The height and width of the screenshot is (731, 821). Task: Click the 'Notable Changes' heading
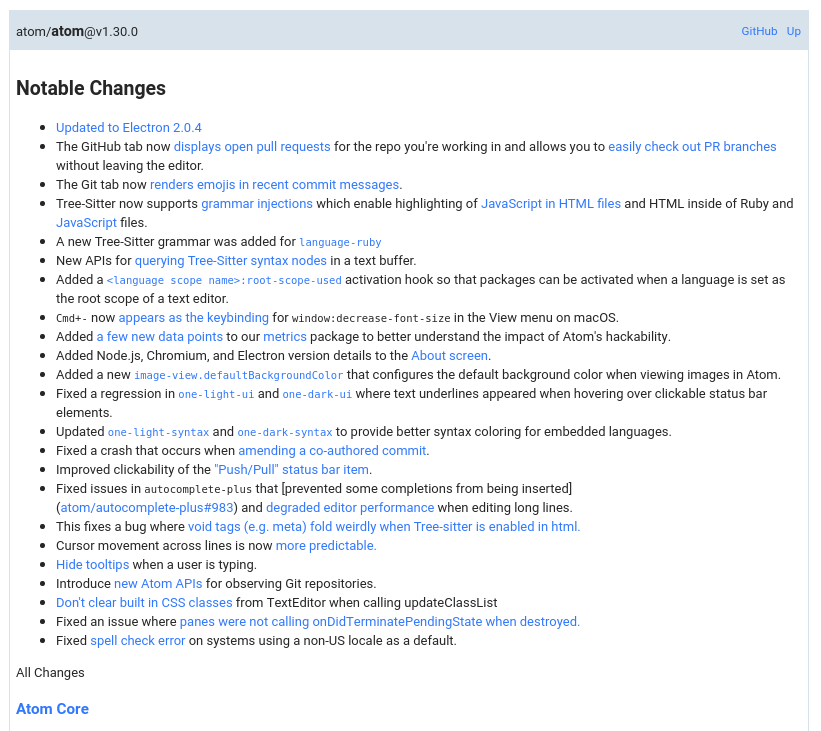[91, 88]
